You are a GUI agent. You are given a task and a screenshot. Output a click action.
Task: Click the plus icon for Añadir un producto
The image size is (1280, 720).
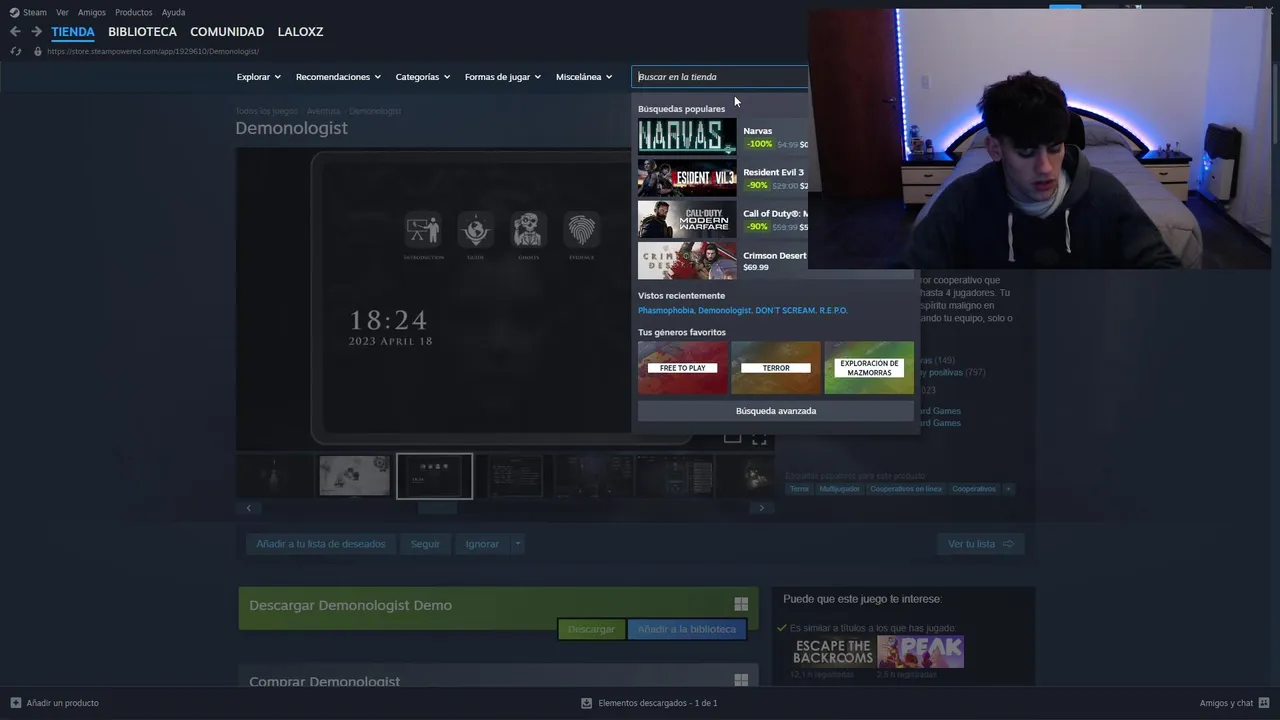[x=16, y=703]
